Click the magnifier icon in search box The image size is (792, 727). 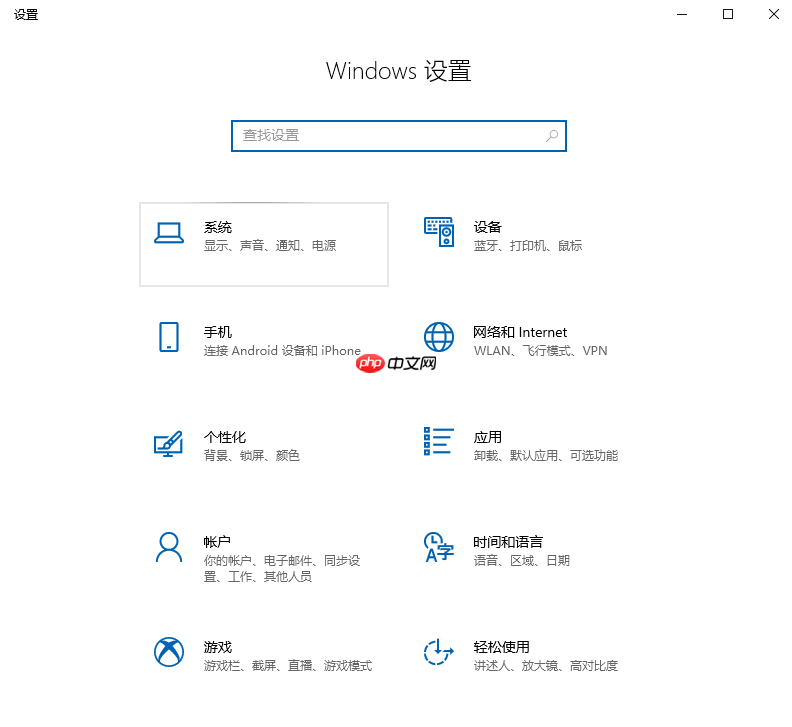552,135
